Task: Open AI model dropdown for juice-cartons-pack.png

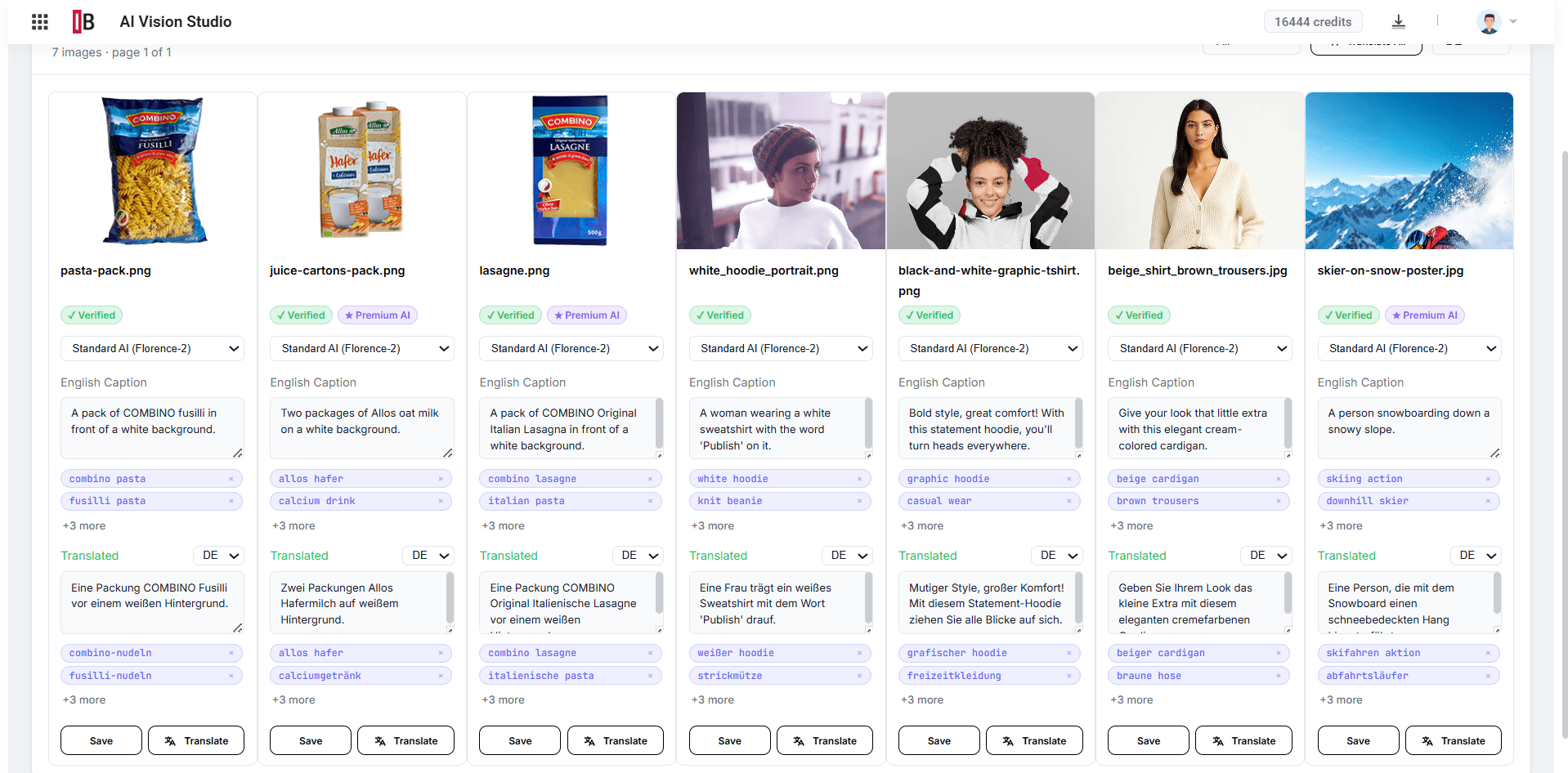Action: 362,349
